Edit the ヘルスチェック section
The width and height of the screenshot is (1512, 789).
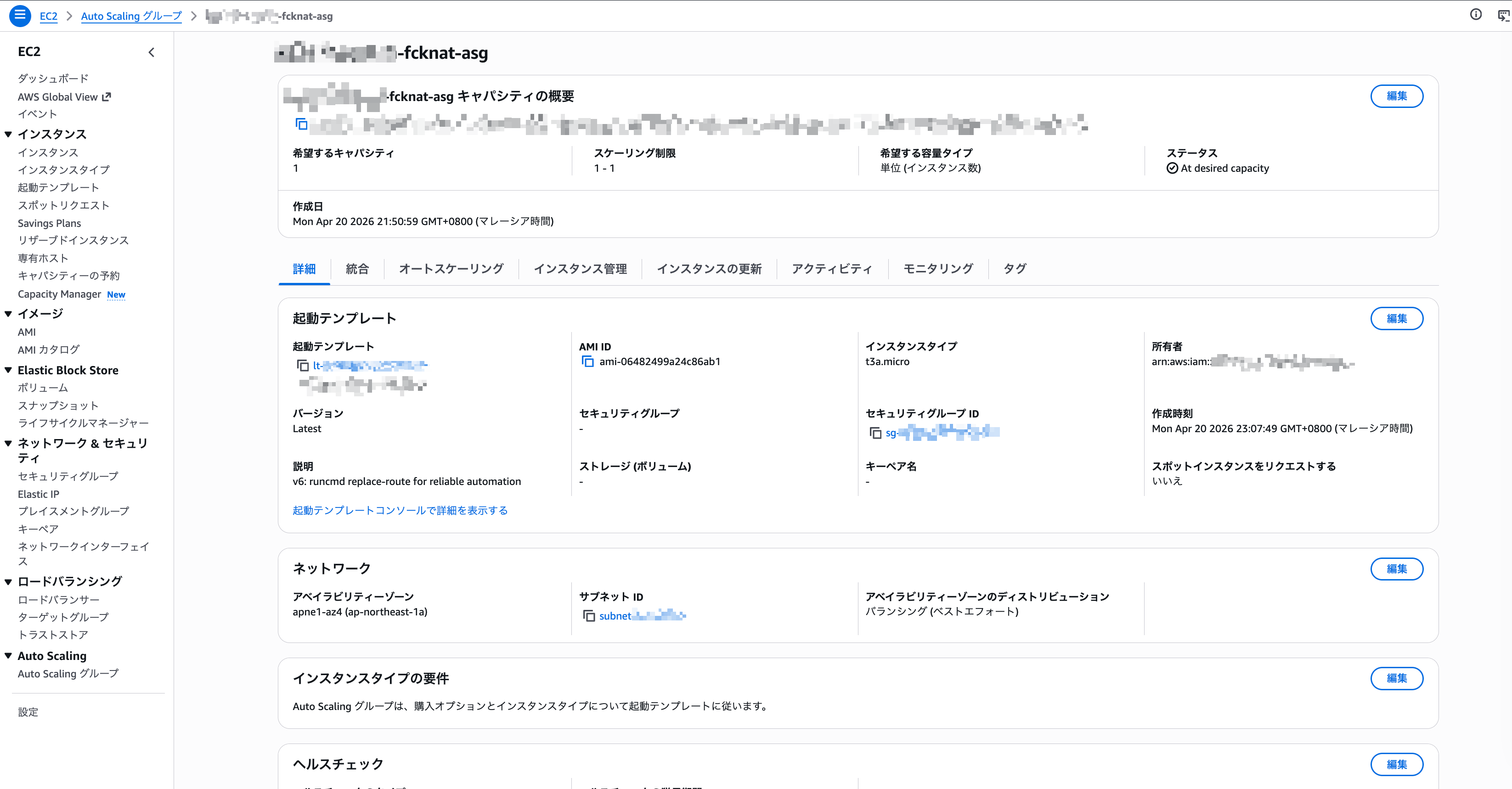click(1396, 764)
